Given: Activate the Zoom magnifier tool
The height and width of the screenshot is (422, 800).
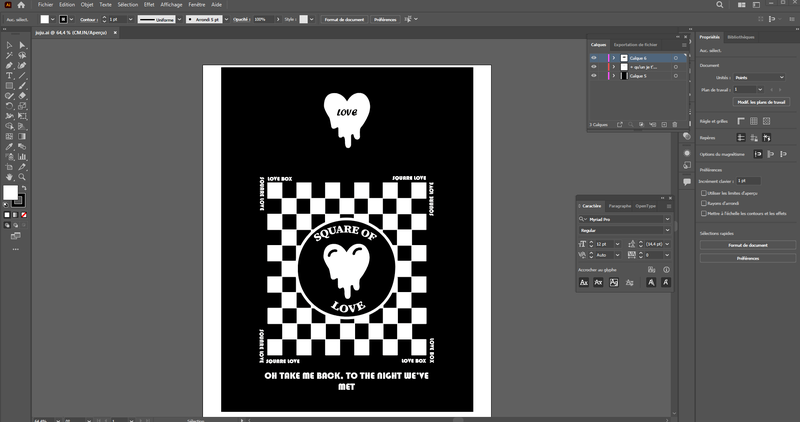Looking at the screenshot, I should (x=22, y=177).
